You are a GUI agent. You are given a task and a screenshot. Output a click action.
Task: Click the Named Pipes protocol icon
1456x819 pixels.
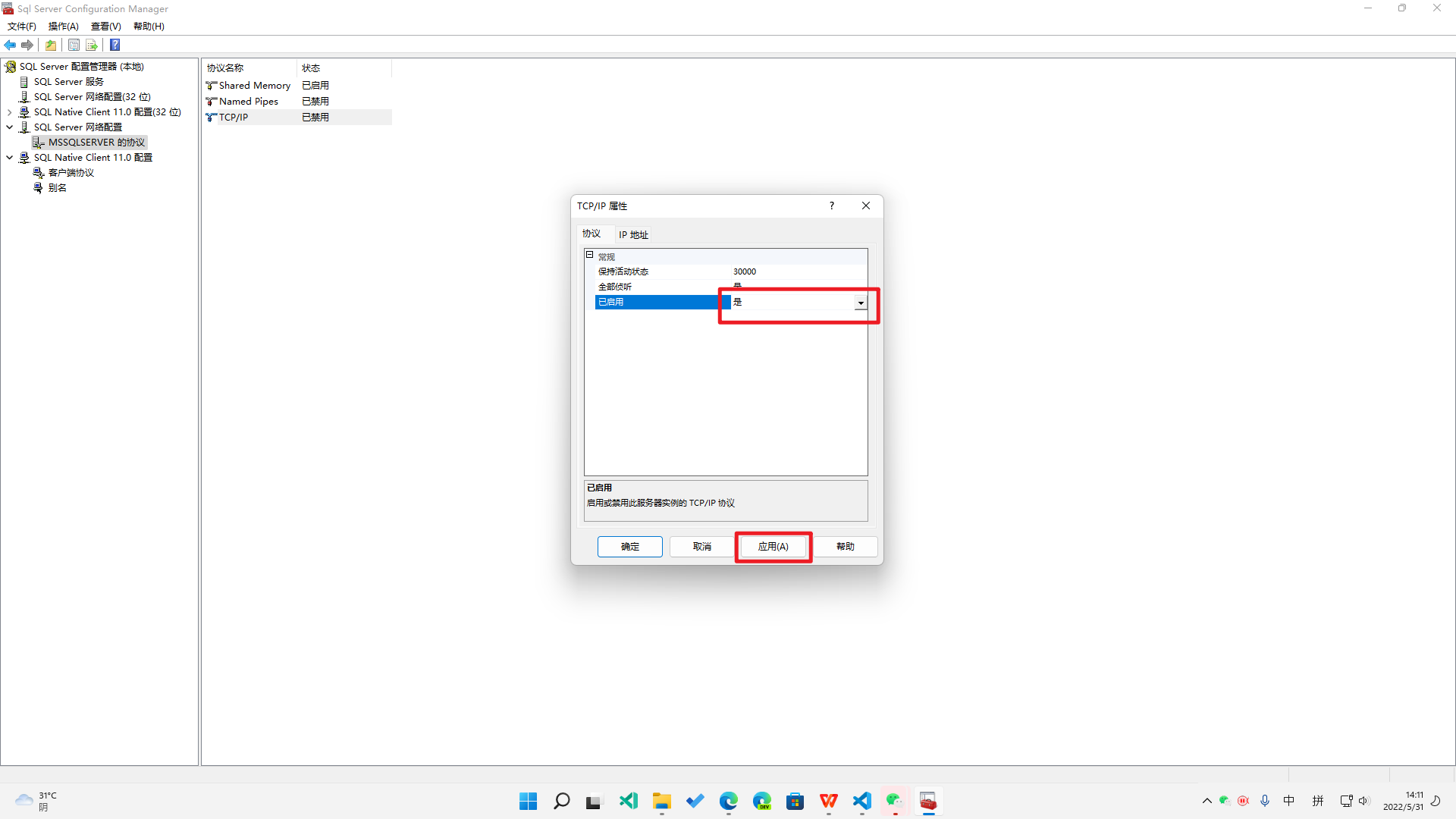211,102
